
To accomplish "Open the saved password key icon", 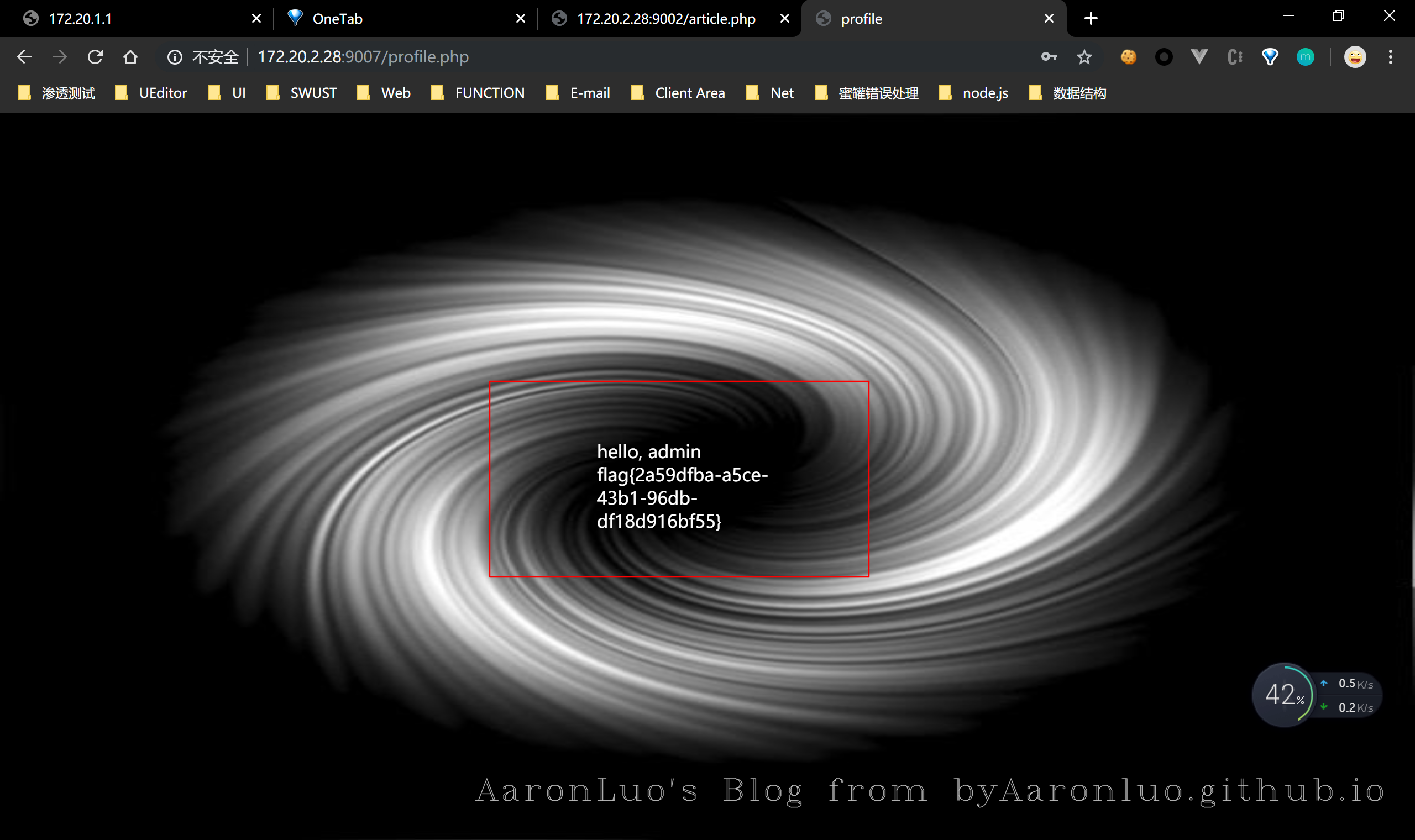I will (x=1048, y=56).
